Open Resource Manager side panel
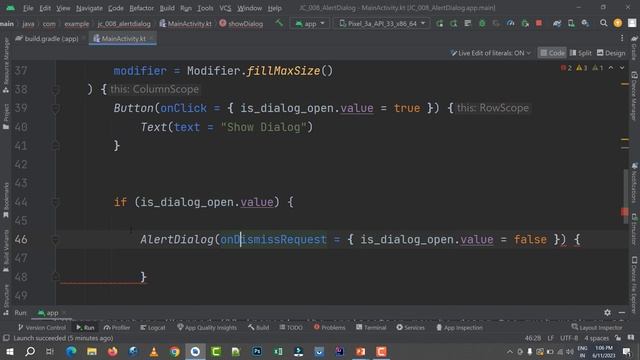The image size is (640, 360). pos(6,65)
